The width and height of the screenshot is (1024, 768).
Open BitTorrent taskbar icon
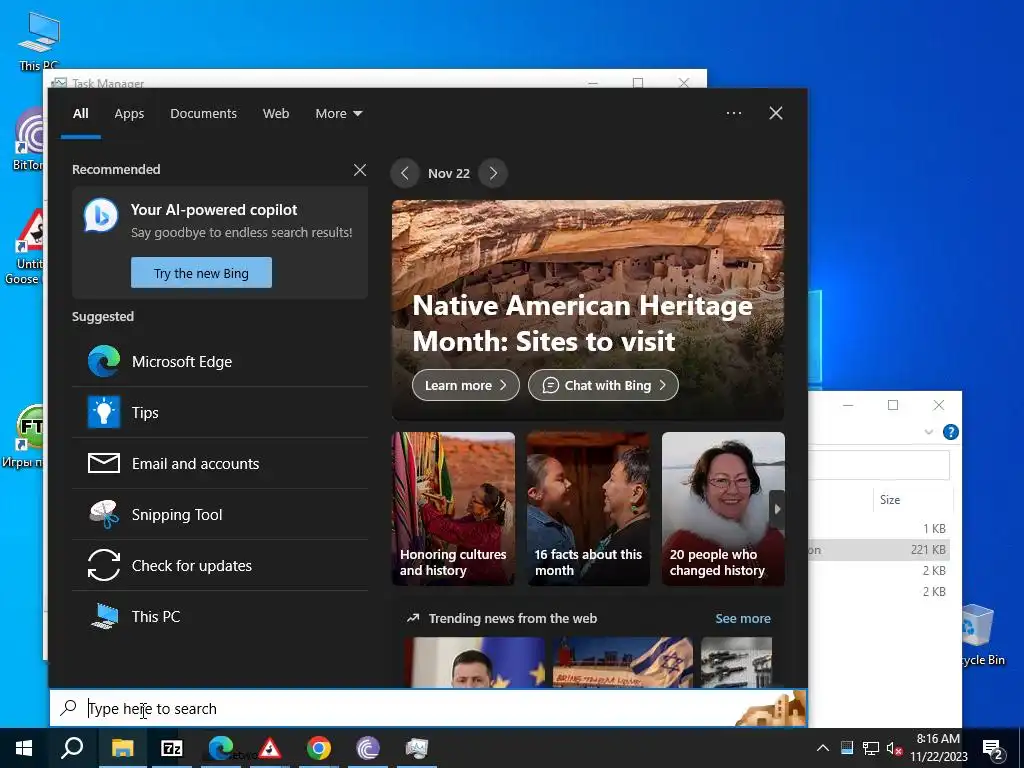point(368,748)
